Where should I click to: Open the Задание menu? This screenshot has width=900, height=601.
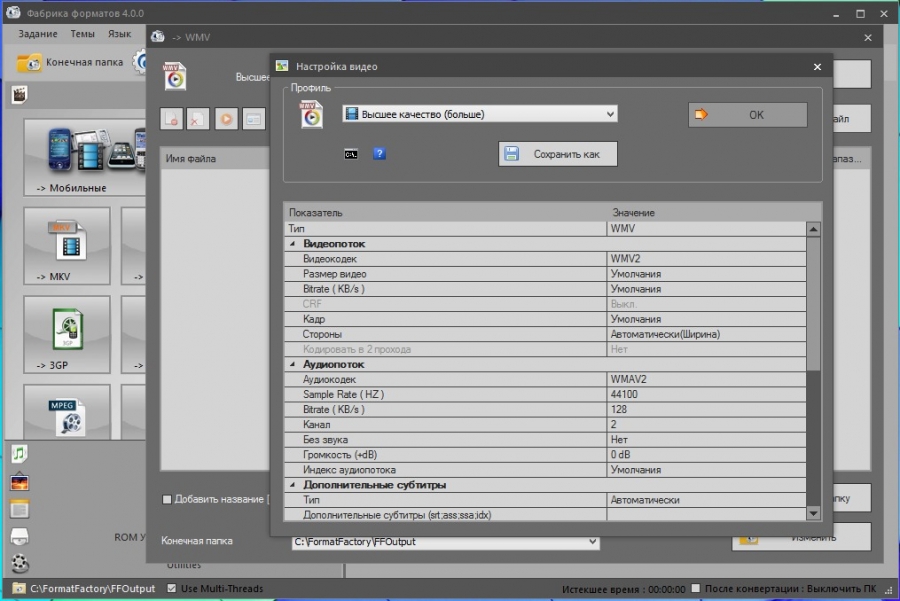pos(38,34)
